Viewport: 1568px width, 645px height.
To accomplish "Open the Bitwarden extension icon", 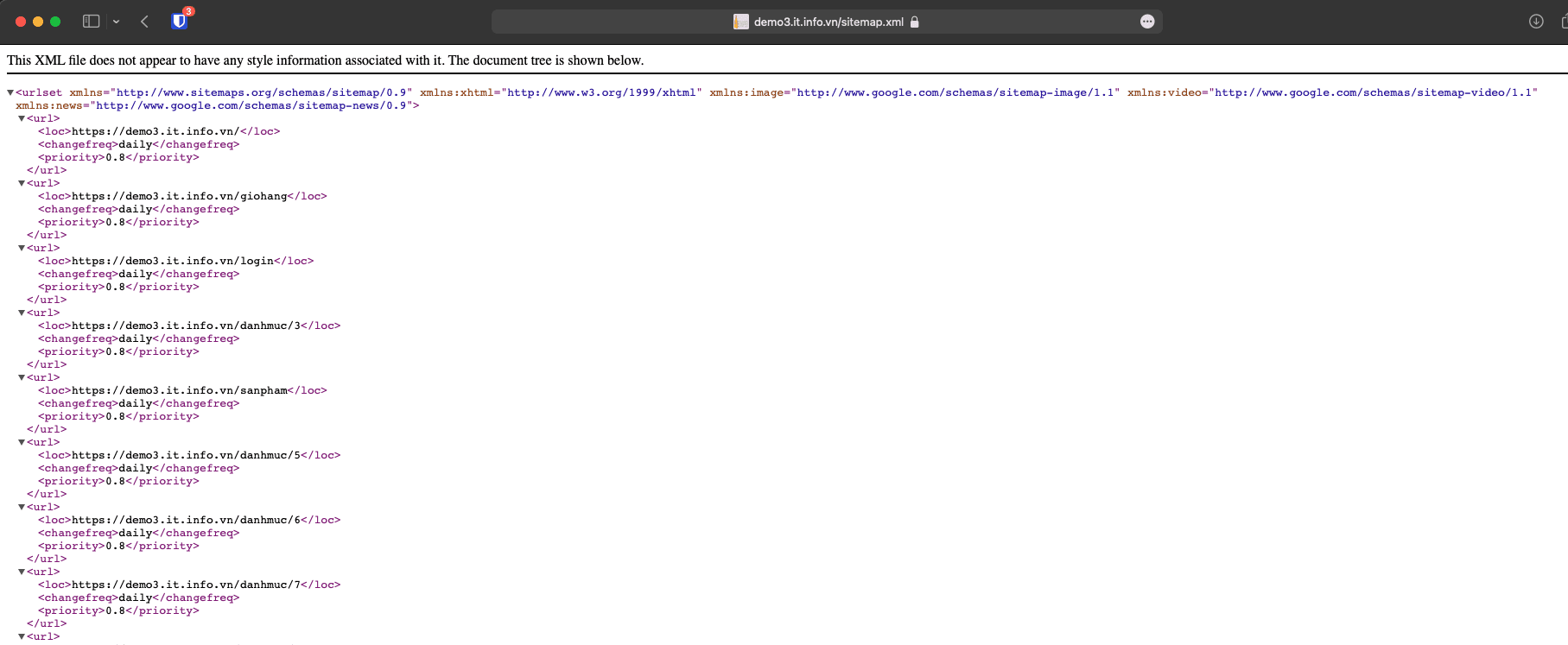I will 180,21.
